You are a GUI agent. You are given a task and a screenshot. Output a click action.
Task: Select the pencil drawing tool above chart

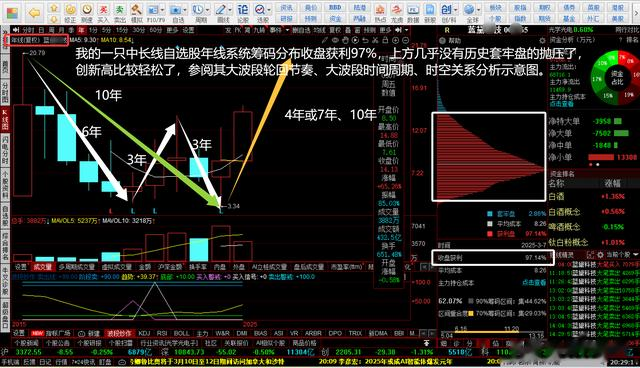tap(325, 40)
